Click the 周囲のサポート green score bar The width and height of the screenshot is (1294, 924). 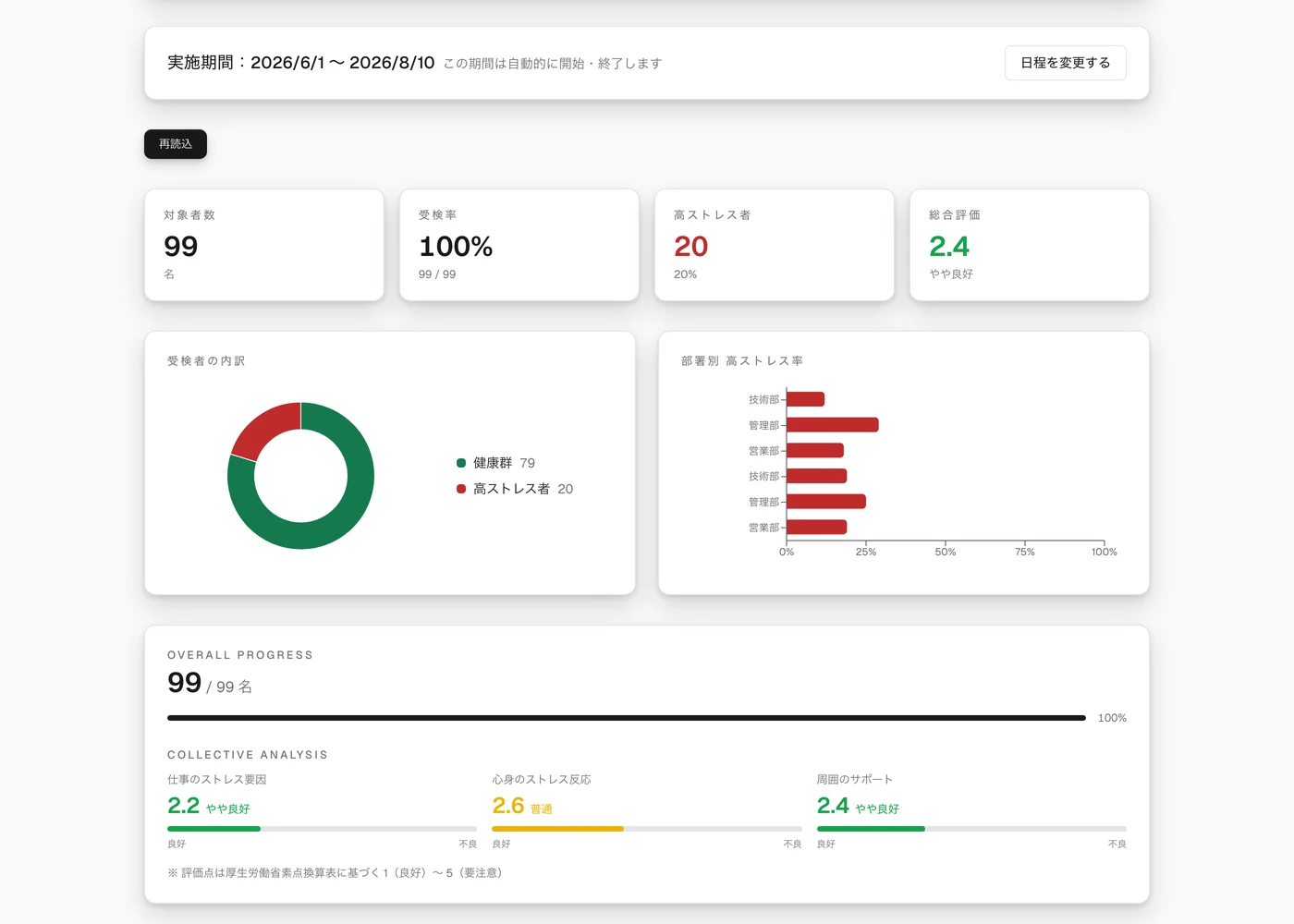pos(871,829)
